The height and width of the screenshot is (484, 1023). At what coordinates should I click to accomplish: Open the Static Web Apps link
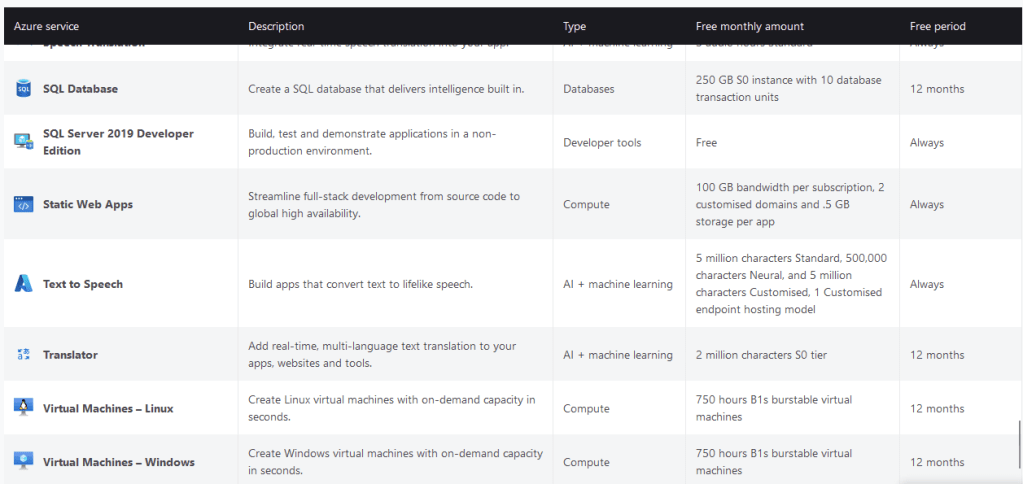pyautogui.click(x=88, y=204)
